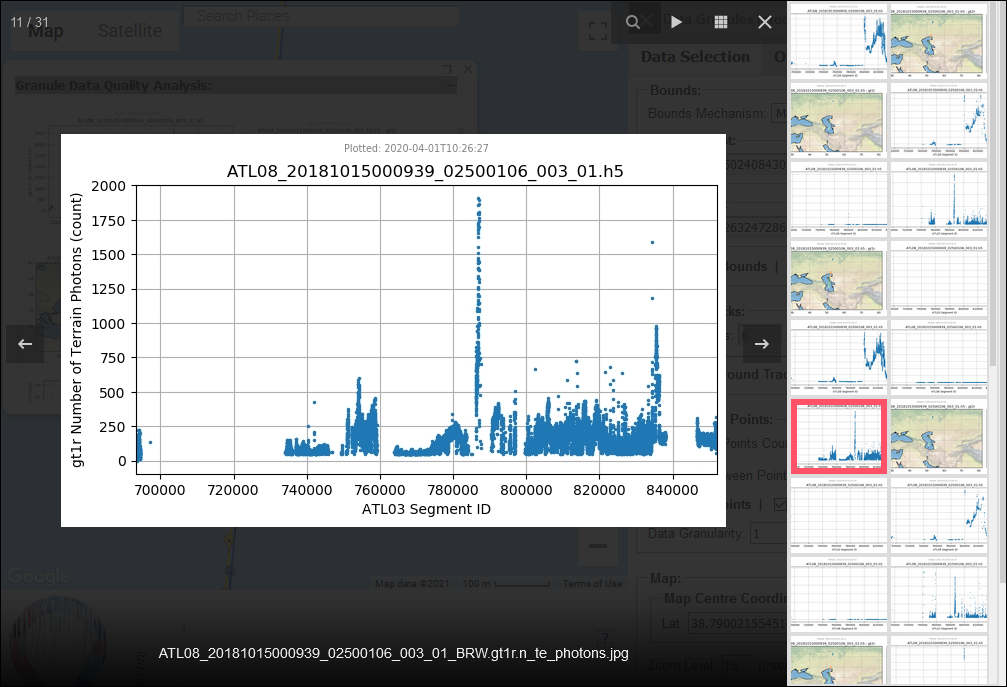Start the slideshow with the play button
The height and width of the screenshot is (687, 1007).
[x=677, y=22]
